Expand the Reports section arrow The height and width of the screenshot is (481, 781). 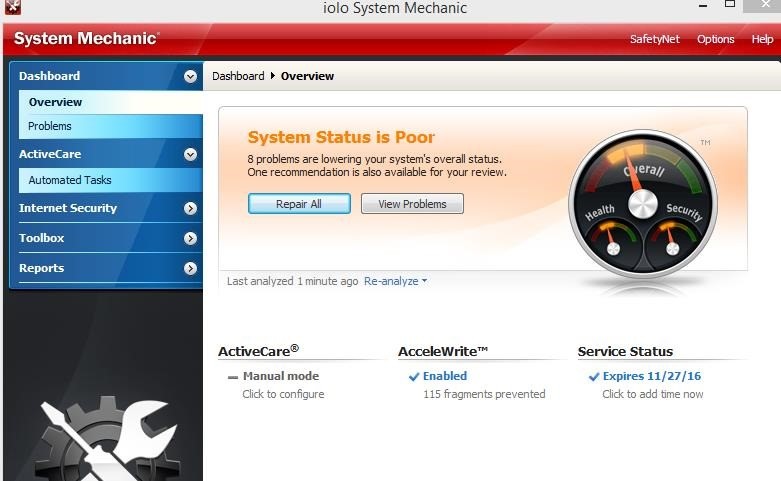point(190,269)
